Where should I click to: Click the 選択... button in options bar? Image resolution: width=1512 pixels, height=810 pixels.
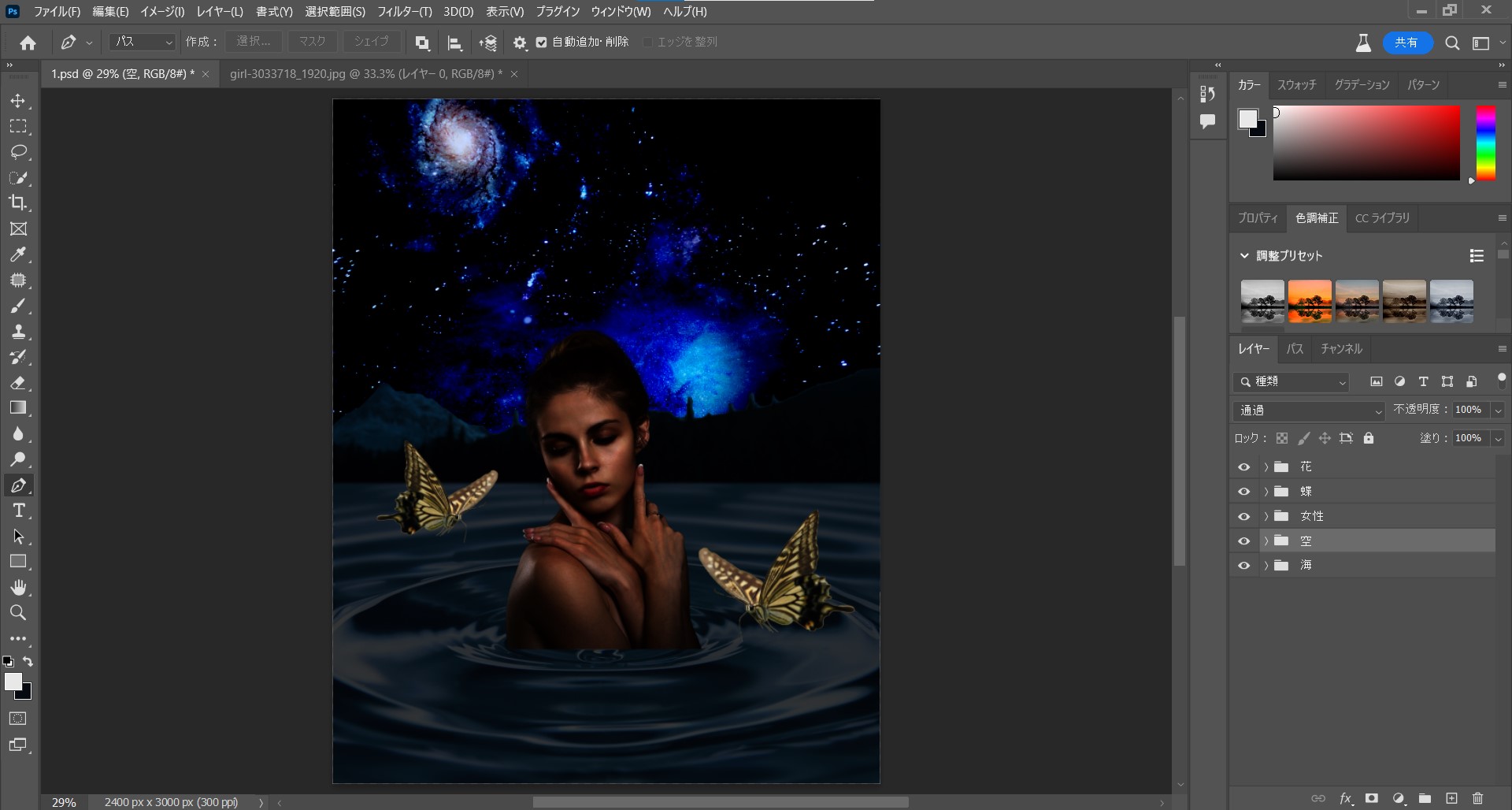(254, 42)
